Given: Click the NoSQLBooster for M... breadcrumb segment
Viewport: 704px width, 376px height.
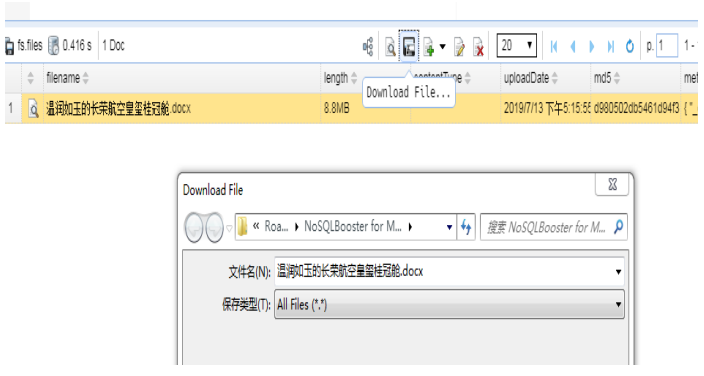Looking at the screenshot, I should click(x=353, y=226).
